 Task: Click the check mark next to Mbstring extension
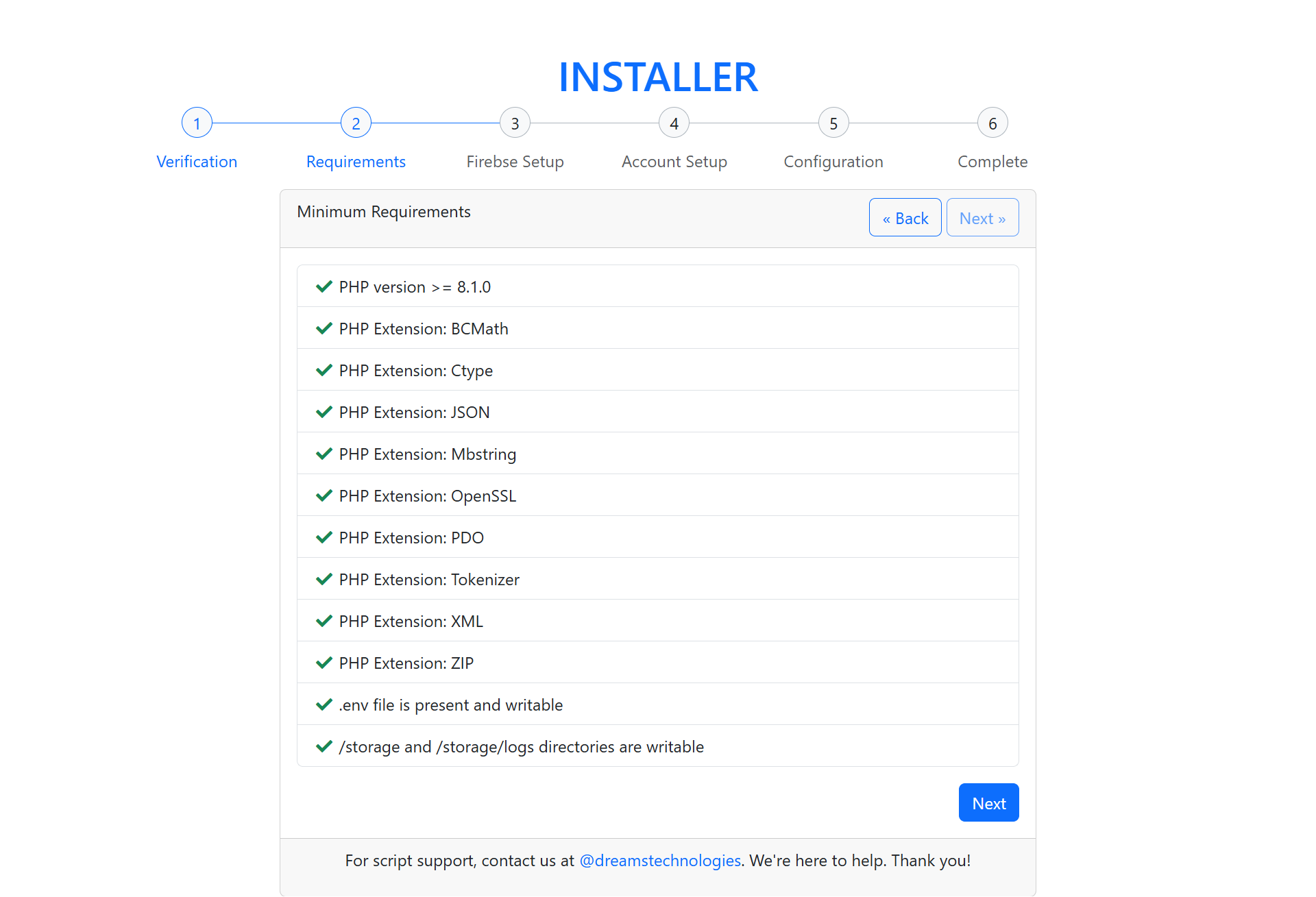click(324, 454)
